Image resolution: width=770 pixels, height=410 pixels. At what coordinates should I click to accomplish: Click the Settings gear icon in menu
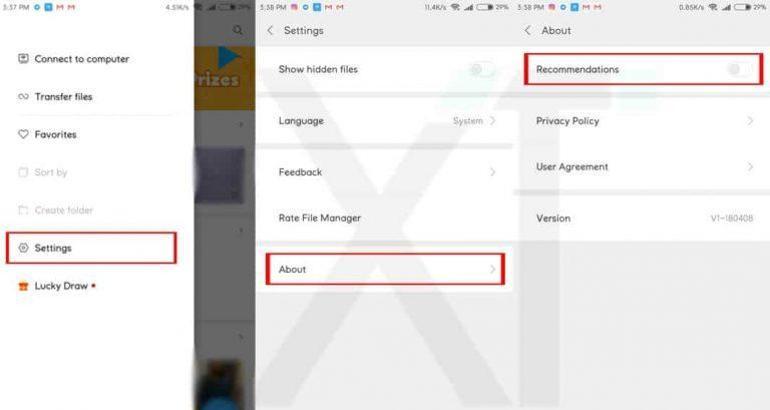click(x=23, y=248)
